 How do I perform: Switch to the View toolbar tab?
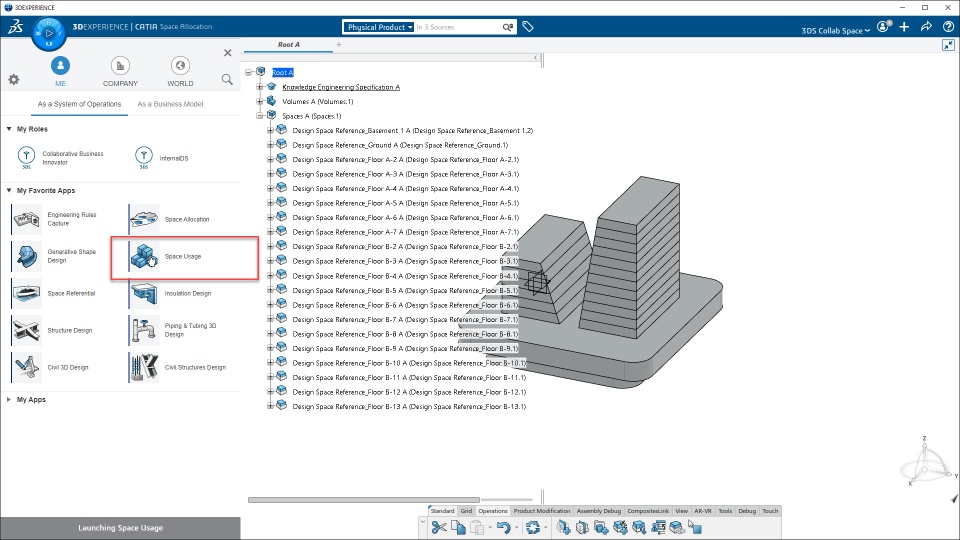[681, 511]
